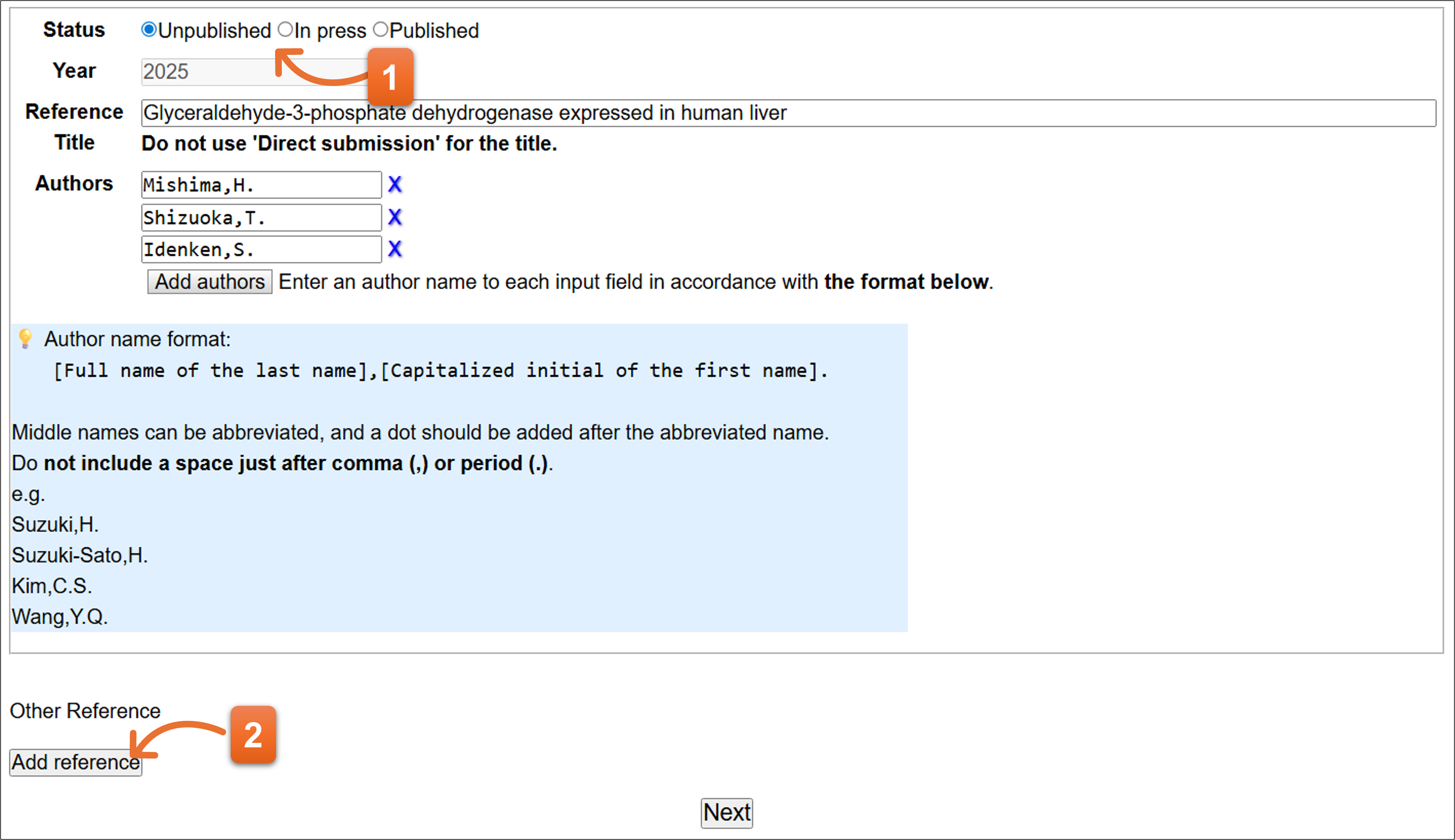Image resolution: width=1455 pixels, height=840 pixels.
Task: Choose the In press status option
Action: [286, 29]
